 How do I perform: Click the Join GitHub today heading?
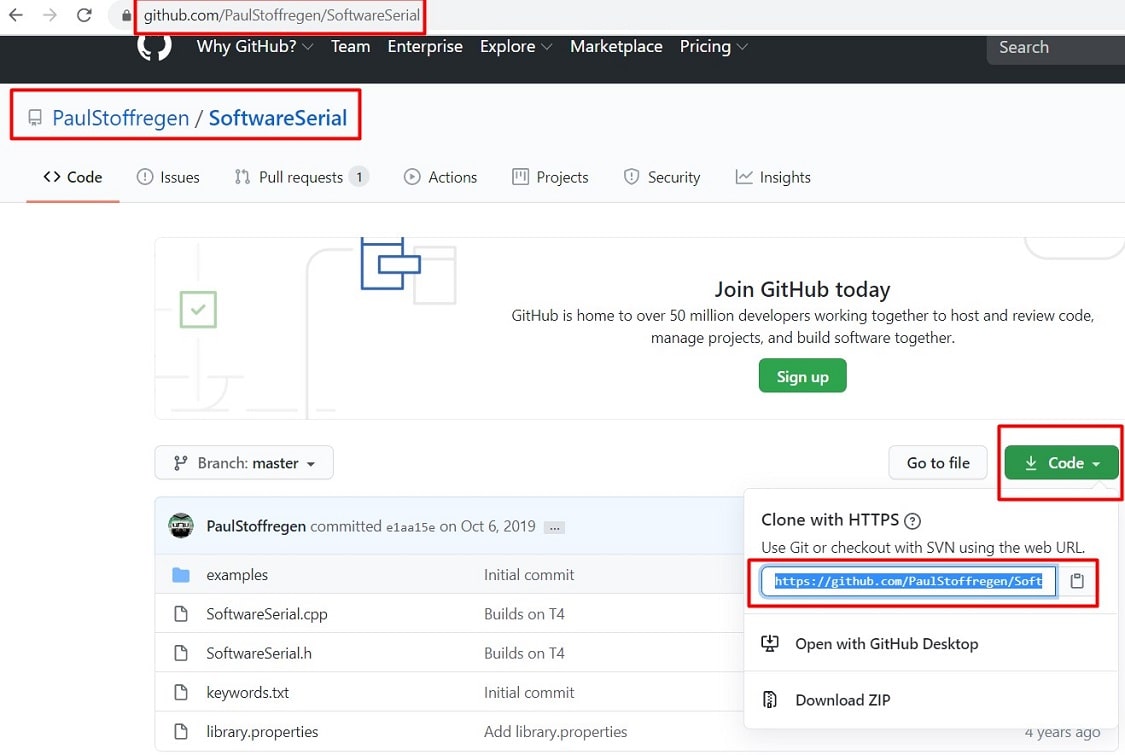[802, 289]
